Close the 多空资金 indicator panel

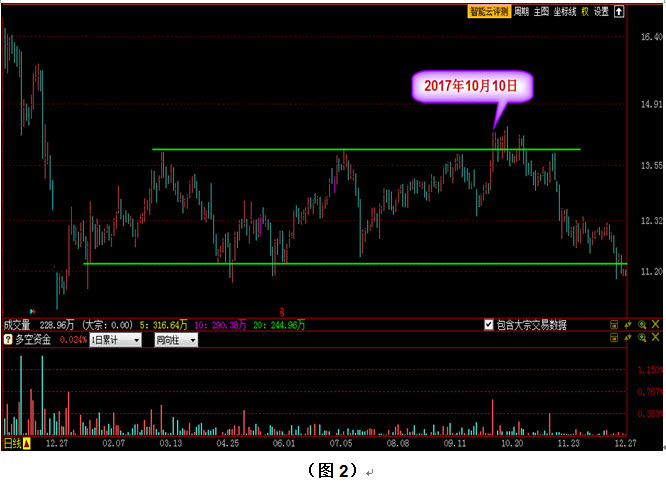coord(656,340)
